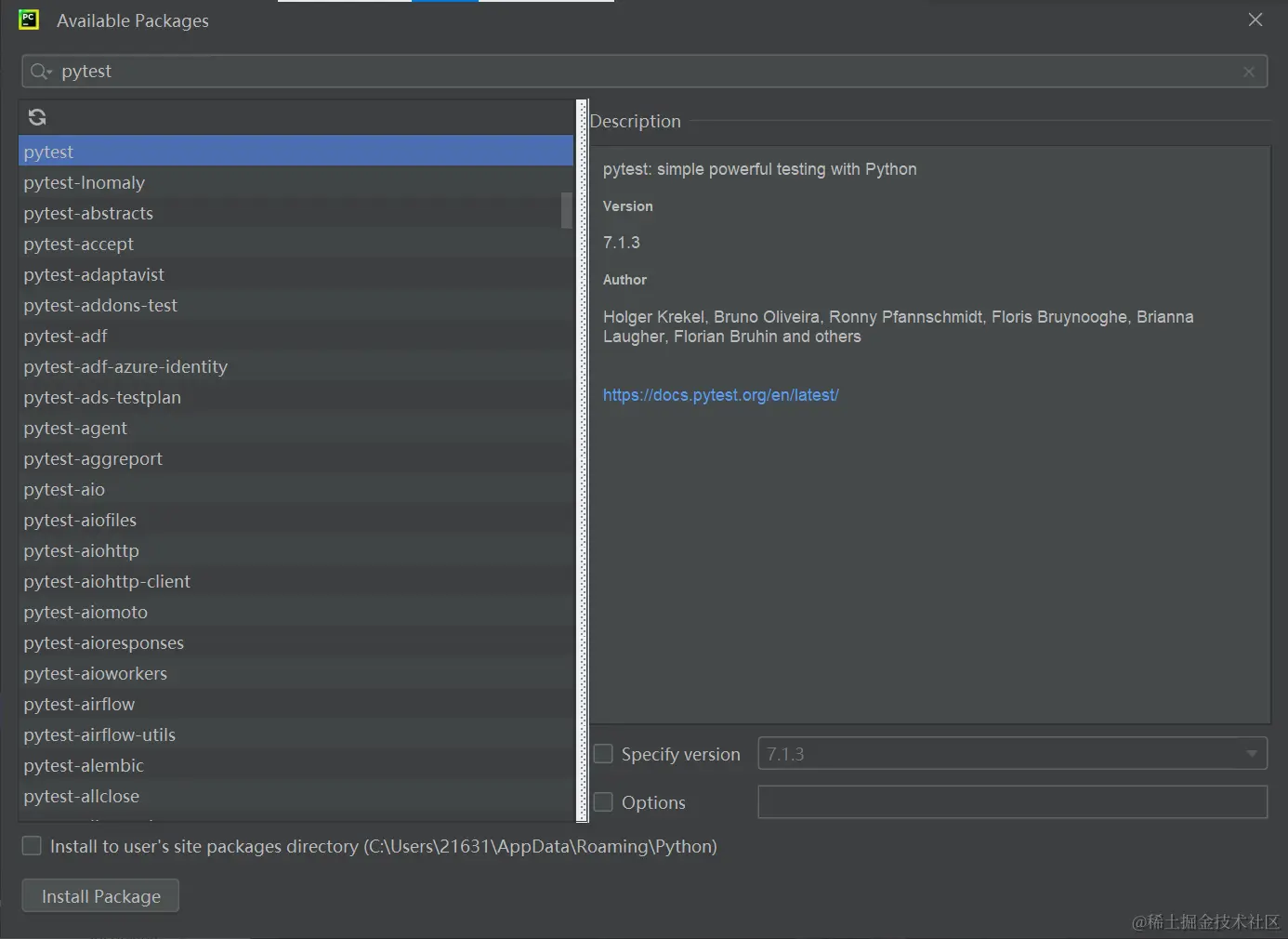Image resolution: width=1288 pixels, height=939 pixels.
Task: Clear the search field with the X icon
Action: pos(1249,72)
